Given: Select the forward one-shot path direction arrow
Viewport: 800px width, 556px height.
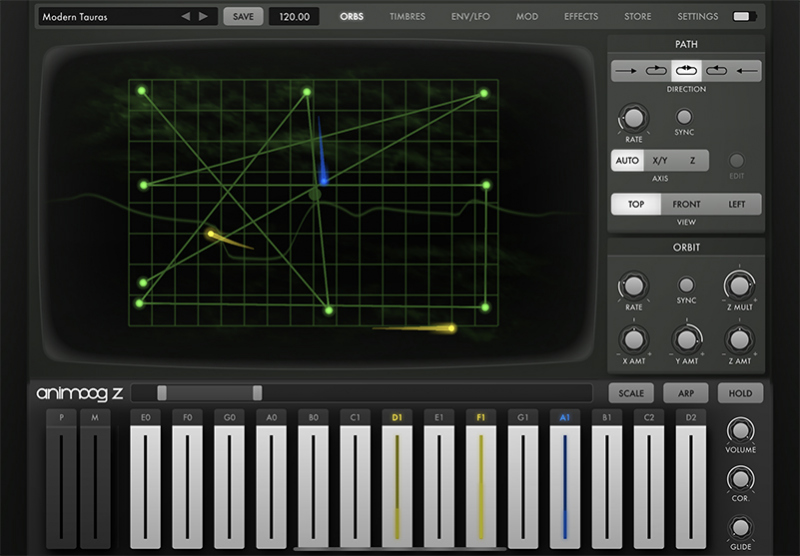Looking at the screenshot, I should tap(626, 71).
